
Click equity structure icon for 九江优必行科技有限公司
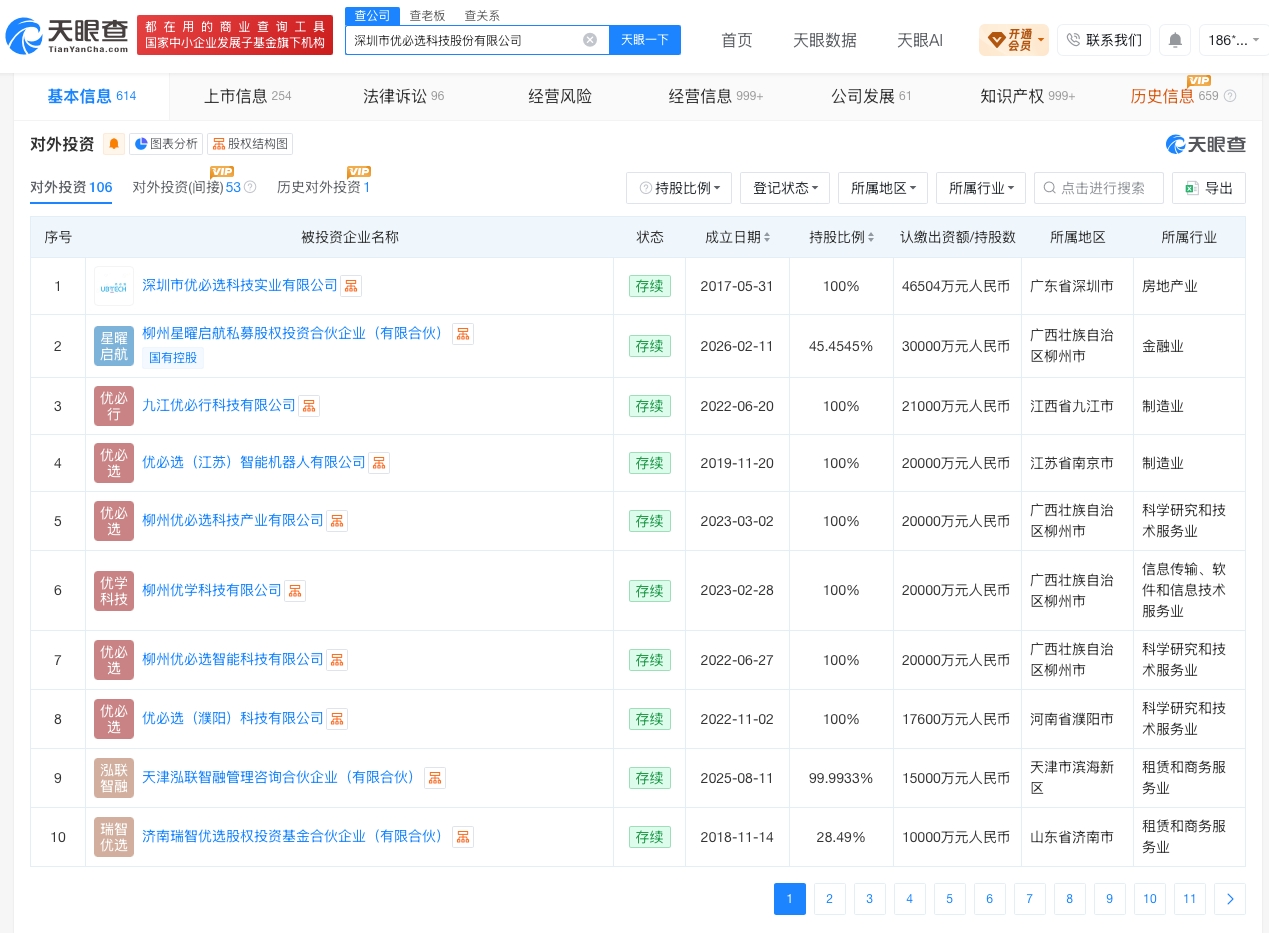tap(309, 406)
